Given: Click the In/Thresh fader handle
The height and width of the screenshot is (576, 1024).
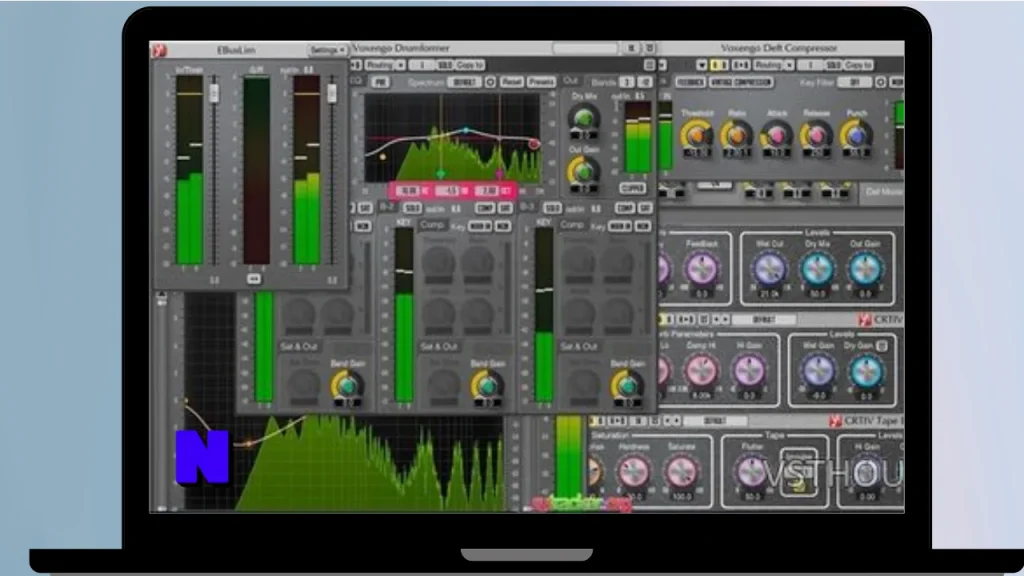Looking at the screenshot, I should point(214,92).
